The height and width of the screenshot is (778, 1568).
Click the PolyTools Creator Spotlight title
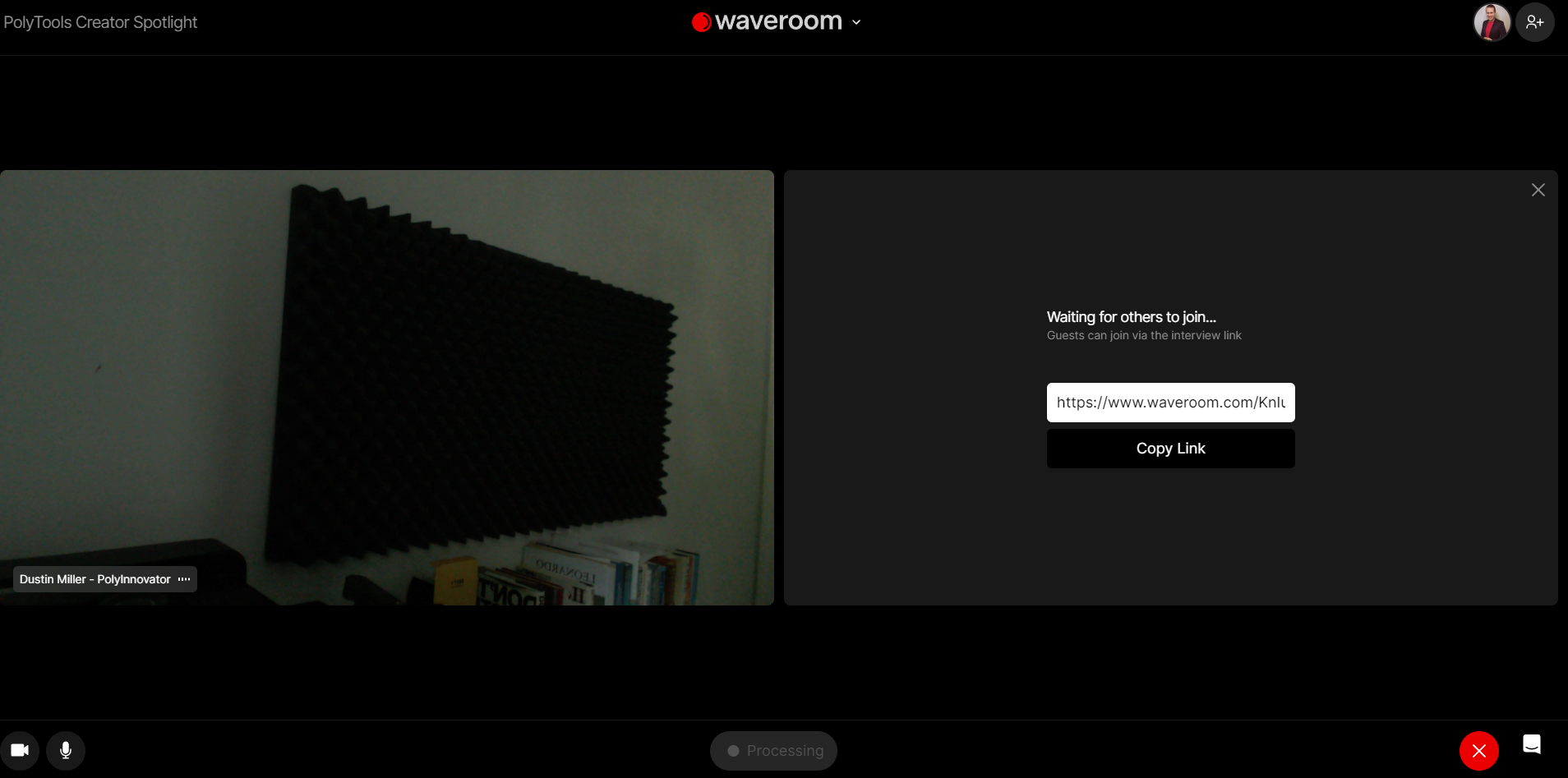click(100, 22)
